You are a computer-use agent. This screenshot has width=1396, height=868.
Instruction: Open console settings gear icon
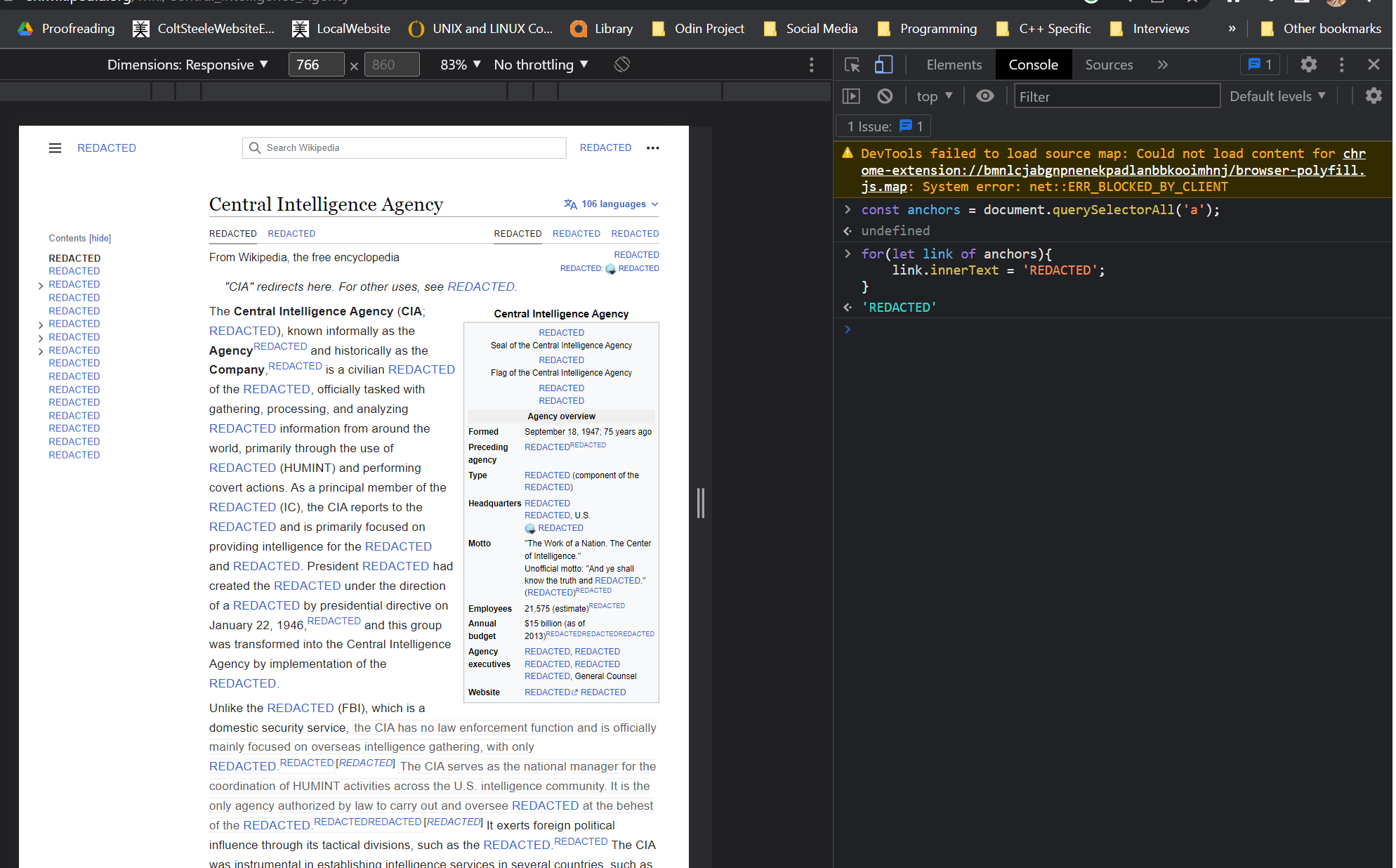coord(1374,96)
